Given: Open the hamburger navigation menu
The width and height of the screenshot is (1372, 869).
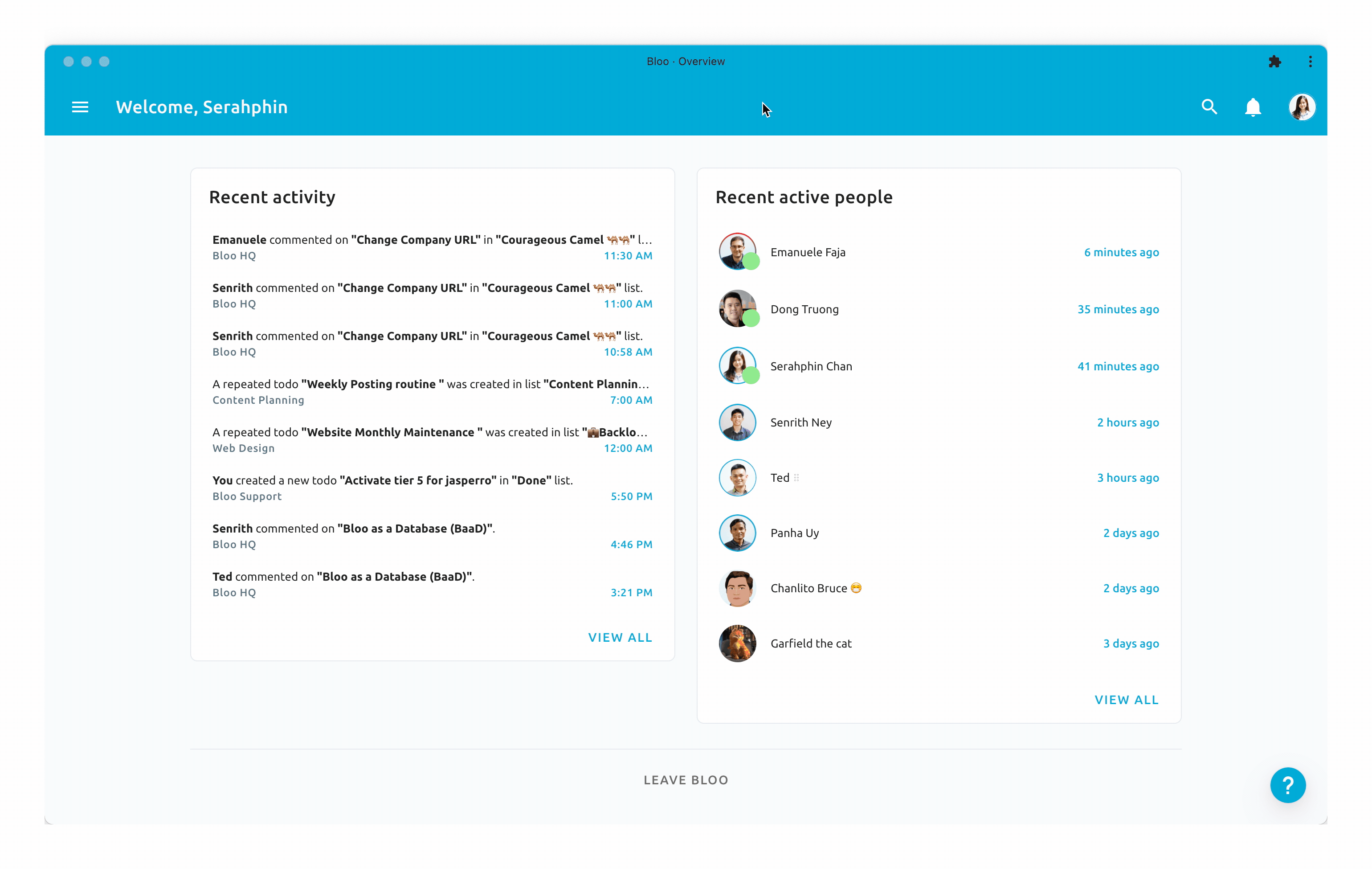Looking at the screenshot, I should pyautogui.click(x=80, y=107).
